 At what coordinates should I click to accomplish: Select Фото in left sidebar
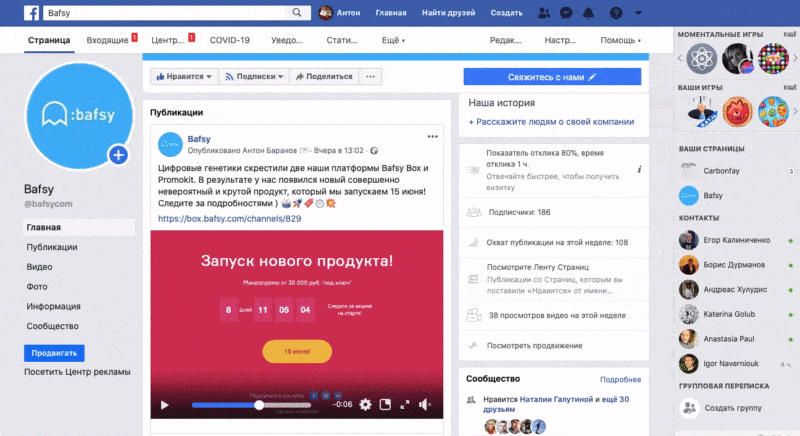pyautogui.click(x=37, y=287)
